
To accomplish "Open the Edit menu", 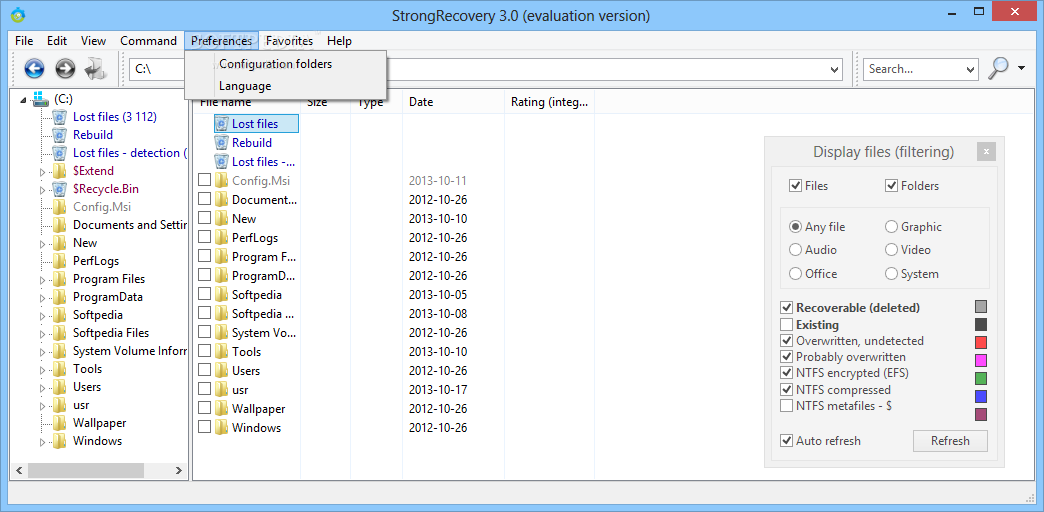I will pos(57,41).
